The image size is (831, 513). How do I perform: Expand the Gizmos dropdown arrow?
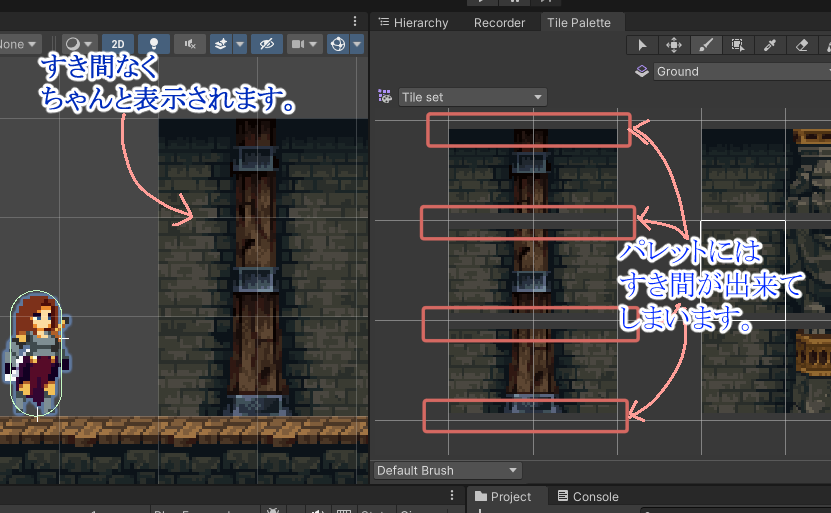click(x=357, y=44)
